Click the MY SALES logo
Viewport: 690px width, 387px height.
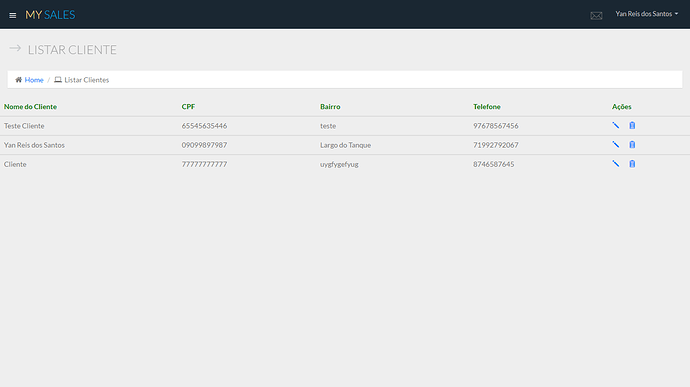[x=50, y=15]
